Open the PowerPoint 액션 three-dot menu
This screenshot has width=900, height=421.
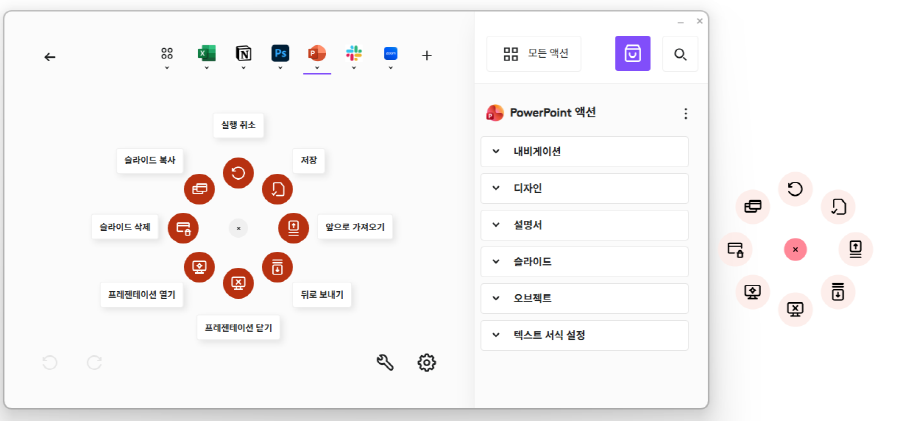click(x=685, y=113)
